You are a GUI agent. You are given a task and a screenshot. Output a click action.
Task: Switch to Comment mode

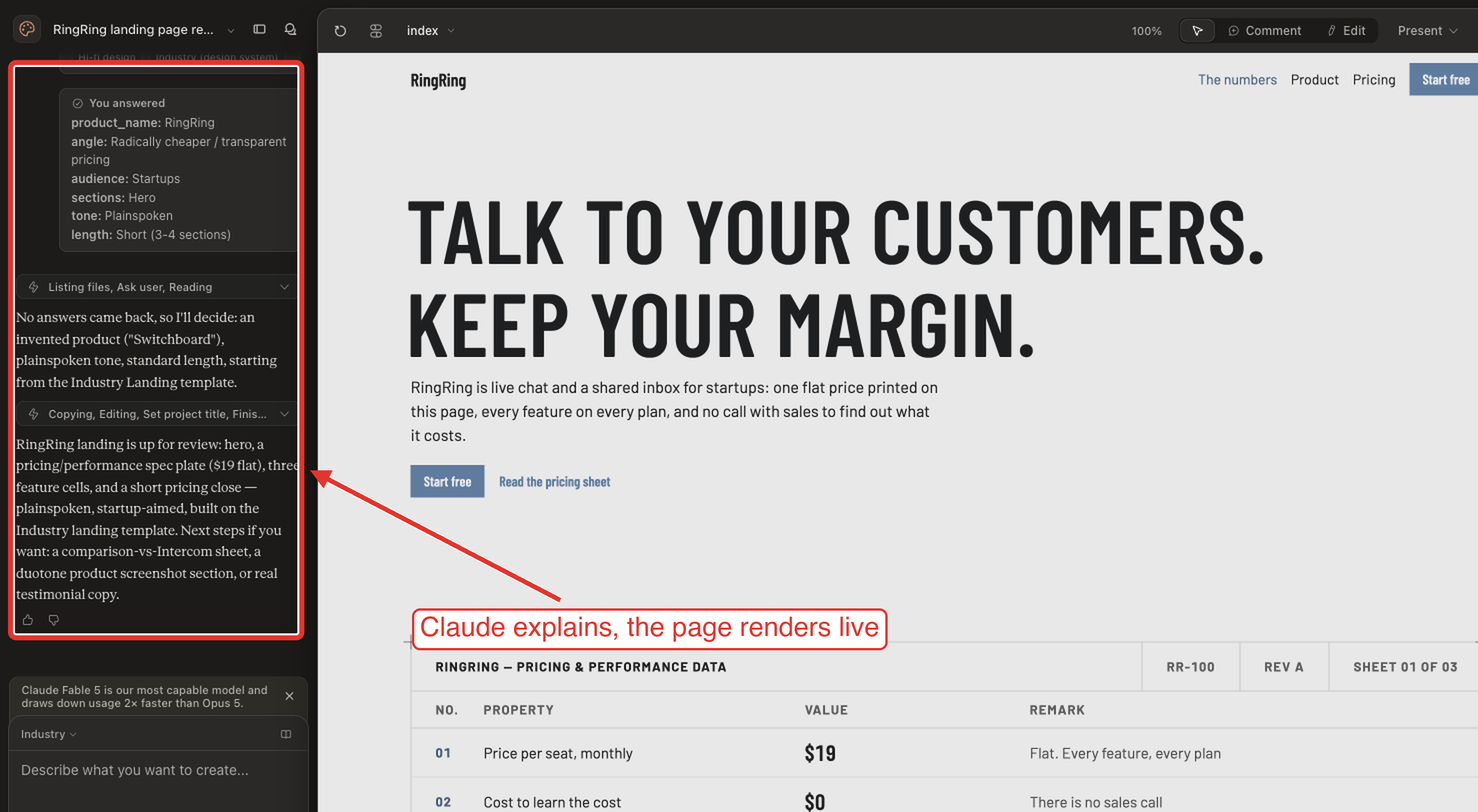click(1265, 31)
